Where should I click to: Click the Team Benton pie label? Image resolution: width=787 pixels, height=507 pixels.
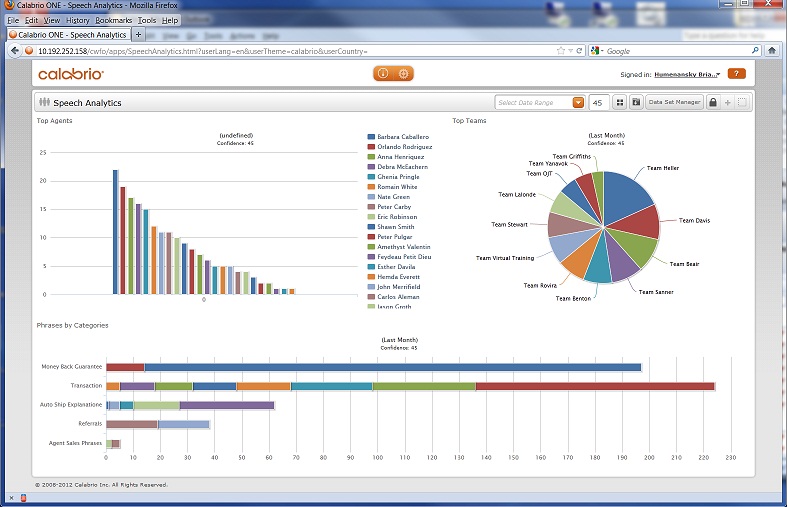point(573,298)
